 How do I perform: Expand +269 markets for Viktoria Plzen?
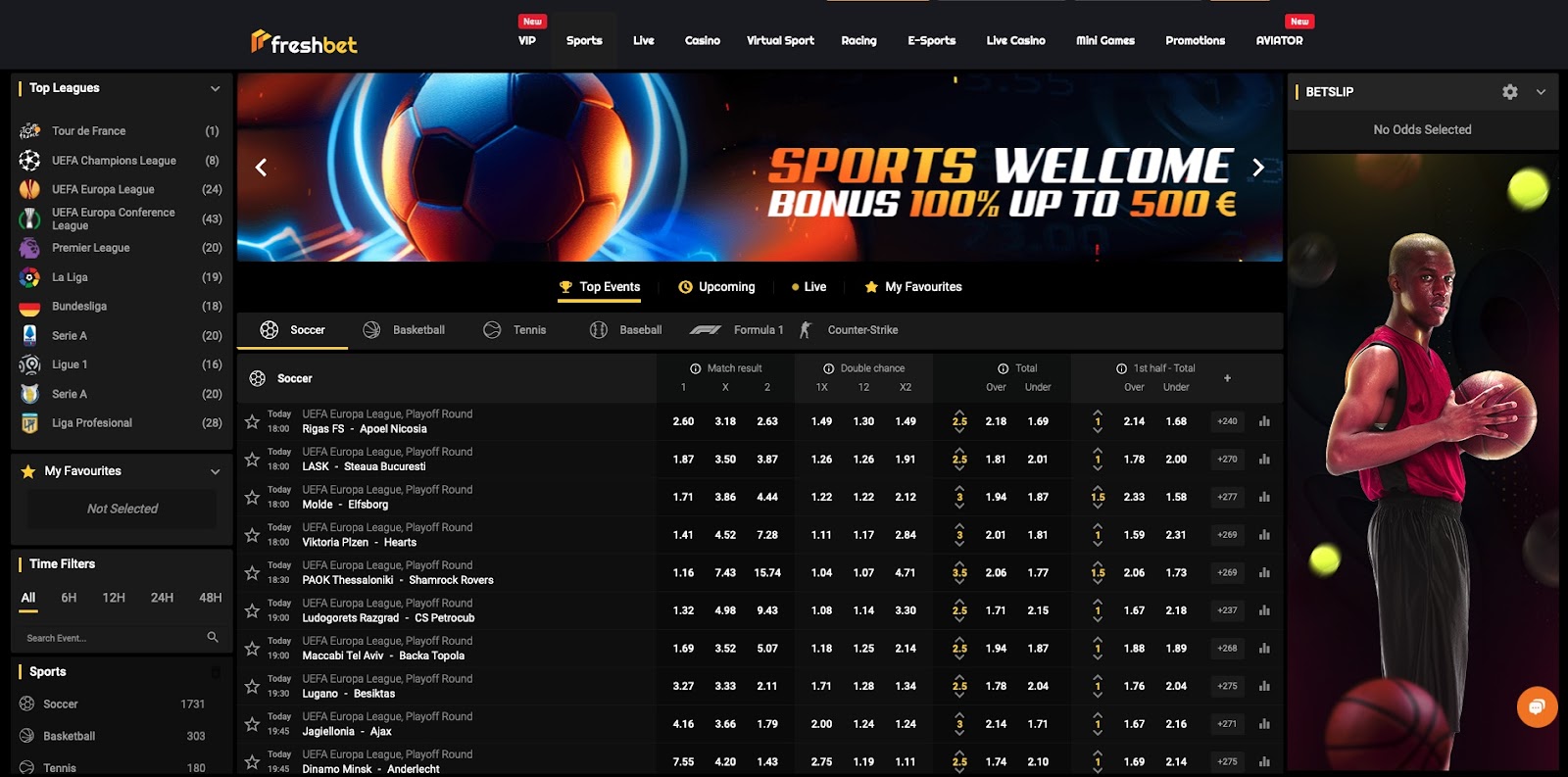tap(1227, 535)
